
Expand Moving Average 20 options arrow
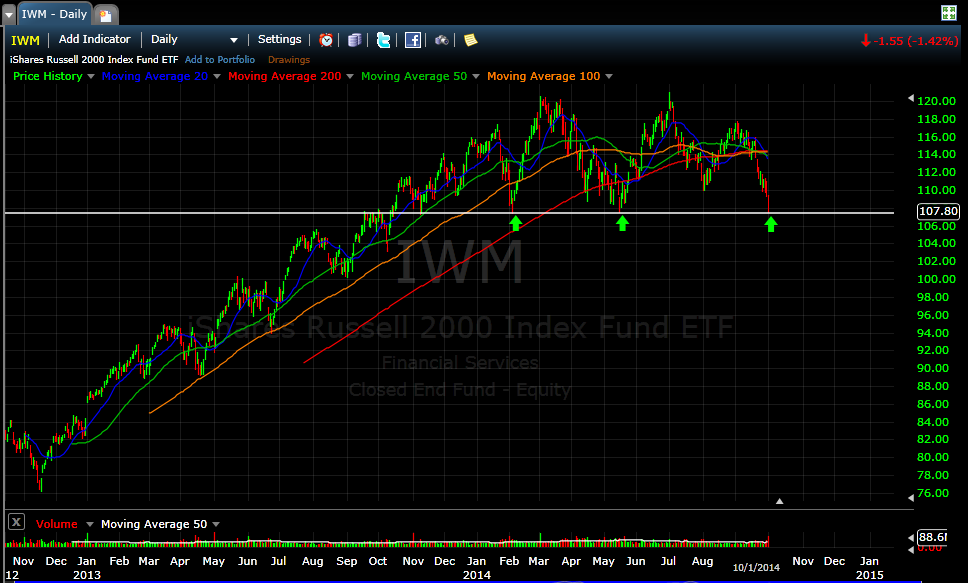(x=217, y=76)
